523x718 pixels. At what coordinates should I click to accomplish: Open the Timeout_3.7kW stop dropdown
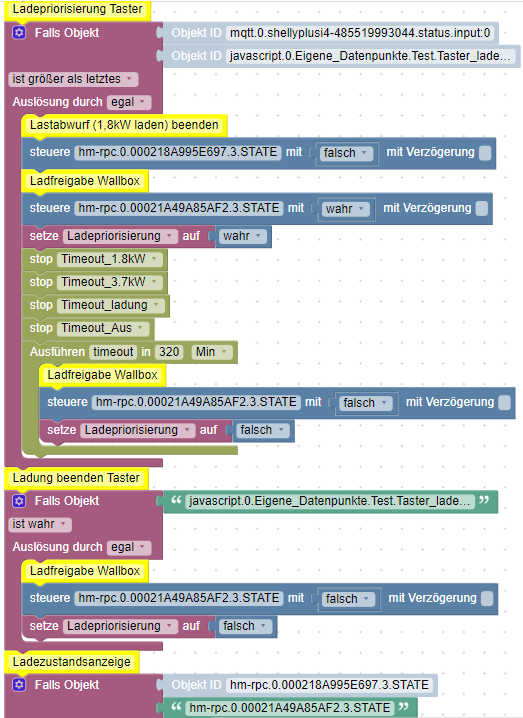coord(109,282)
